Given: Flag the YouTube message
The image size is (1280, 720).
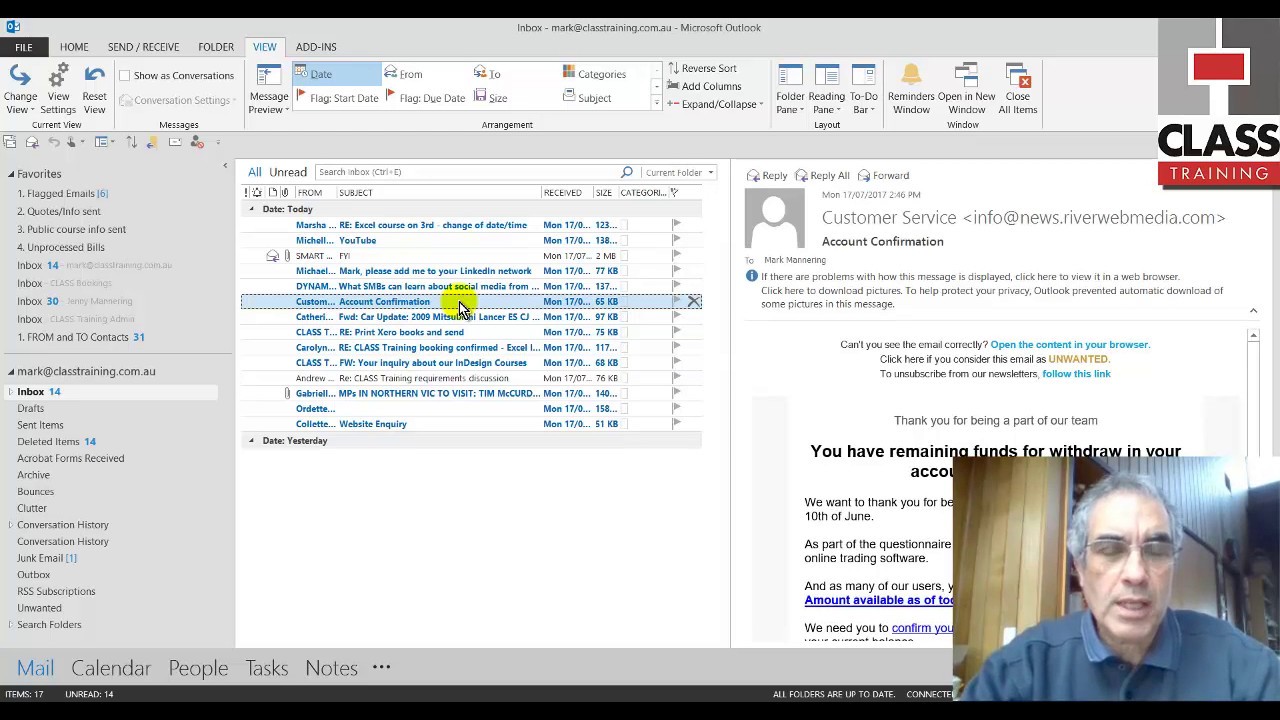Looking at the screenshot, I should coord(677,240).
